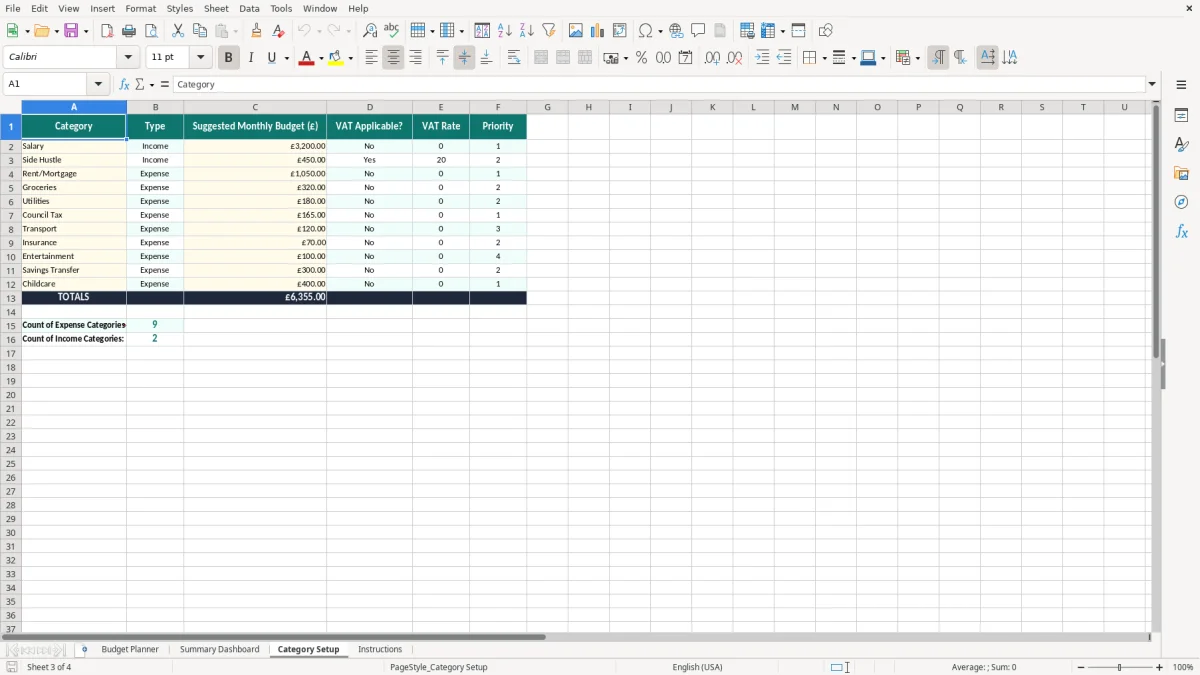Apply yellow highlighting color swatch
This screenshot has width=1200, height=675.
click(x=336, y=58)
